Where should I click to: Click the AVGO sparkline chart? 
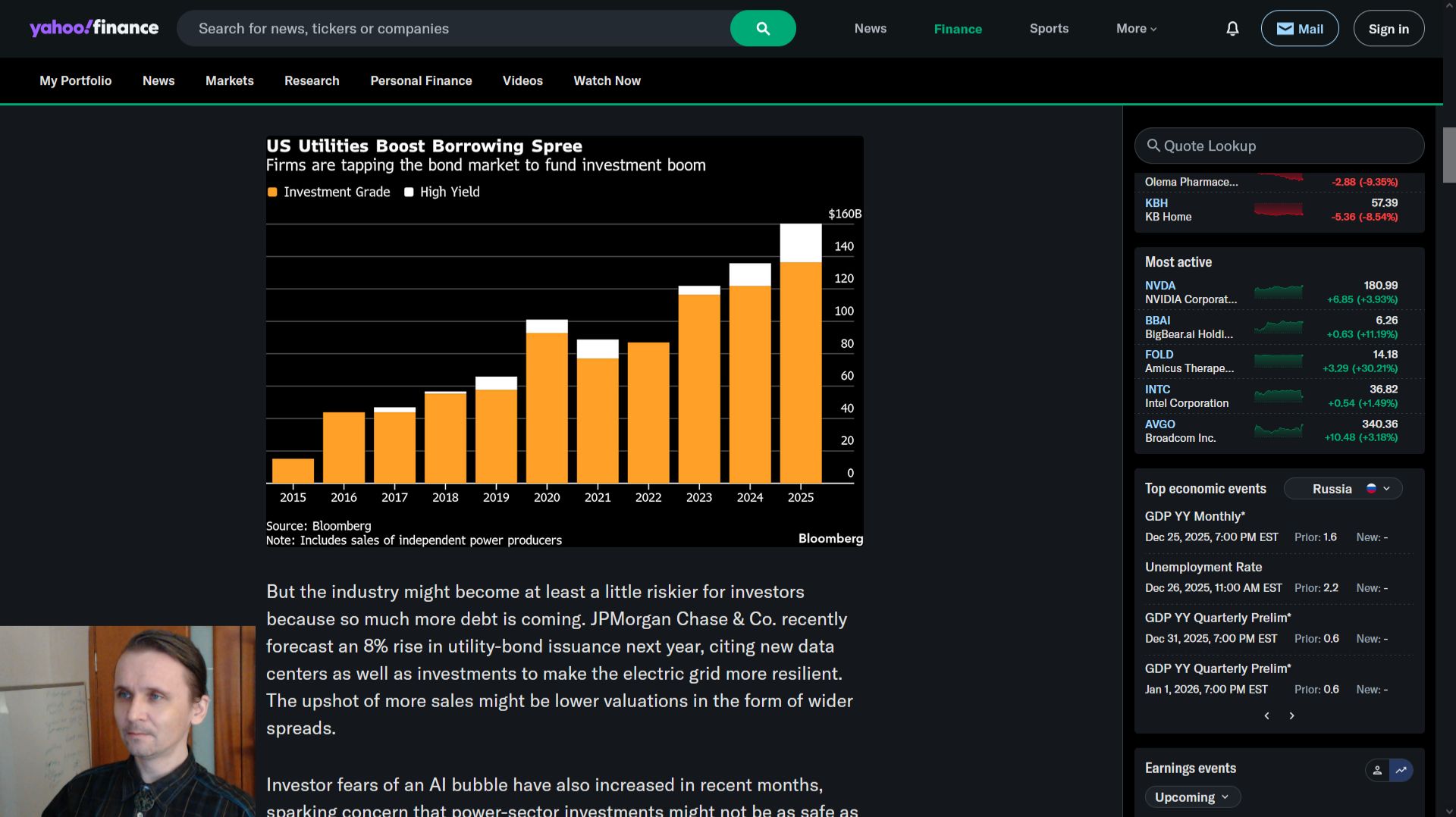pos(1279,430)
